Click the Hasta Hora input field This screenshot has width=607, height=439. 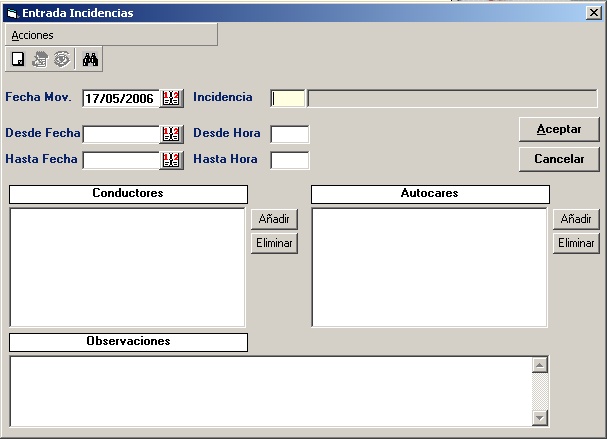point(290,160)
